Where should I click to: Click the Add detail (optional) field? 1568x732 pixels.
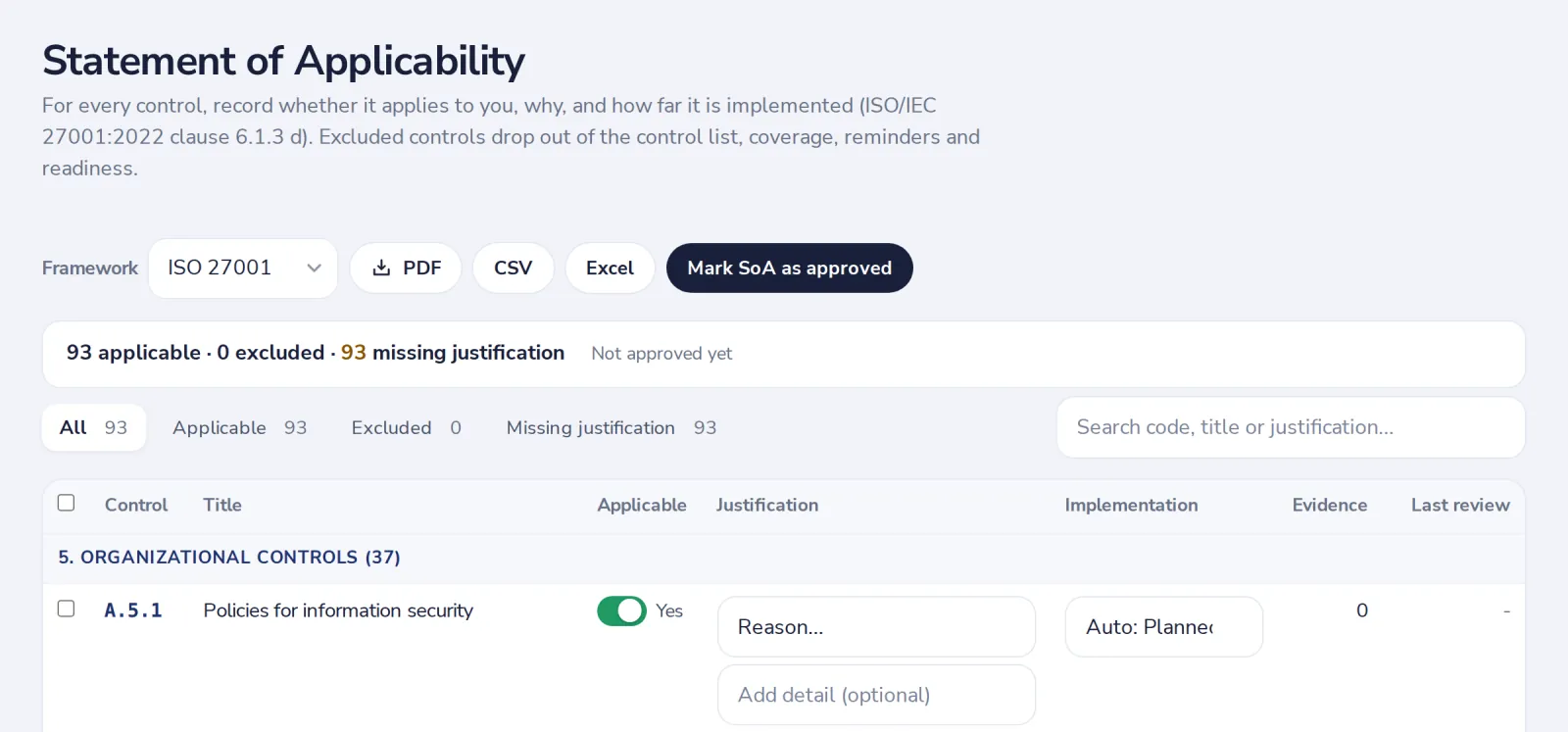(876, 695)
